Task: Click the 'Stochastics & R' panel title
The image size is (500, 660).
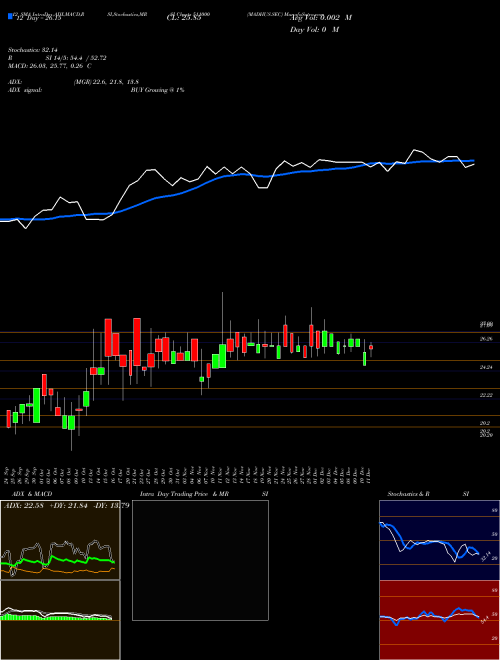Action: pyautogui.click(x=408, y=494)
